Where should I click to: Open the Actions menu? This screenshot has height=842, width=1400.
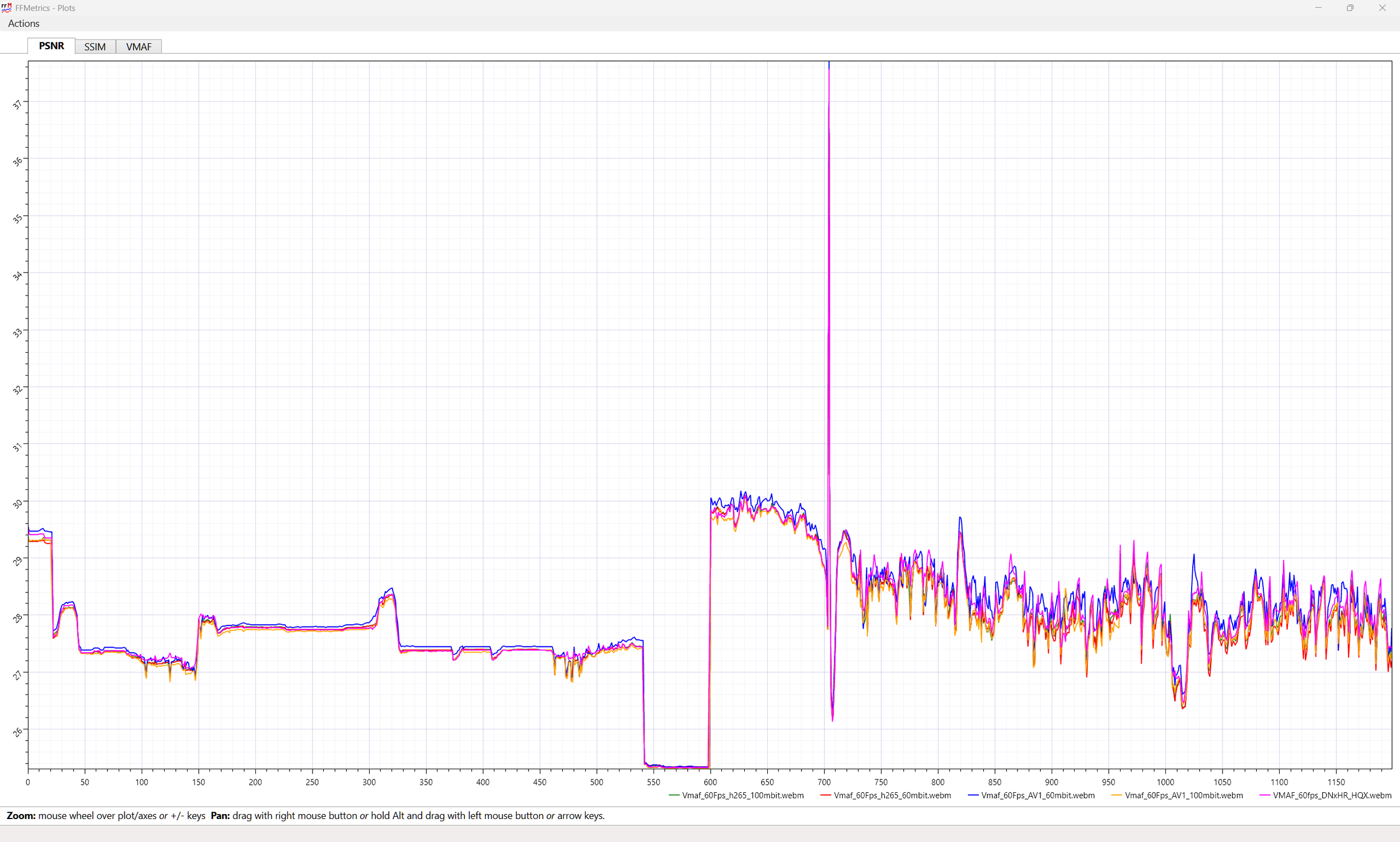[x=24, y=24]
